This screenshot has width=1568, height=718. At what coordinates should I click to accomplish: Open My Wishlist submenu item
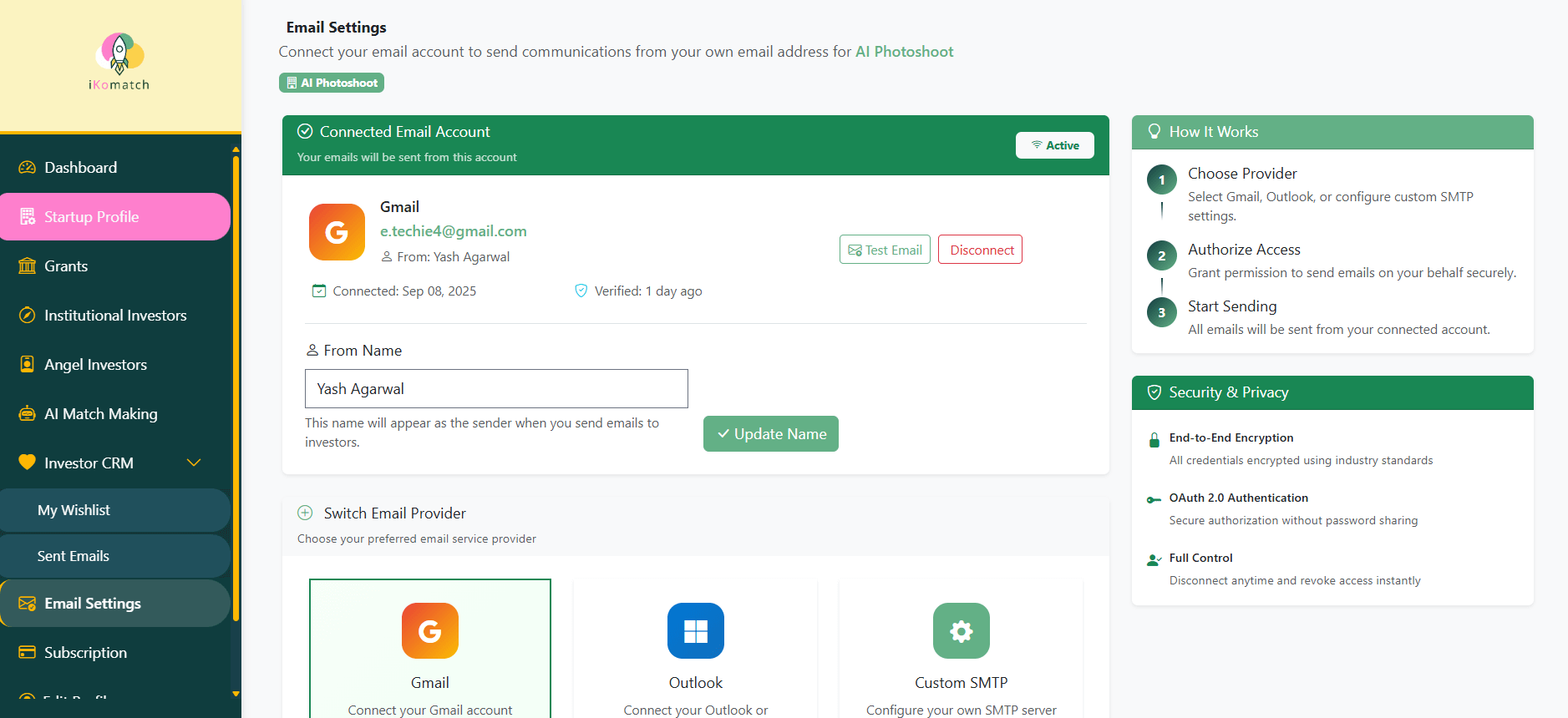(x=115, y=510)
